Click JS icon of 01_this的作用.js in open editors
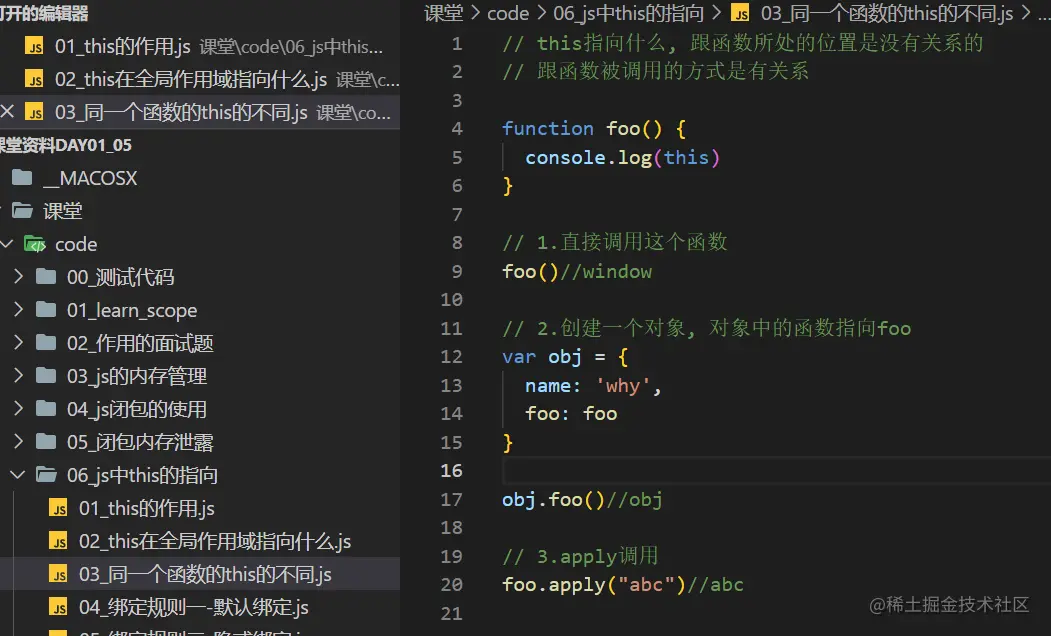 coord(34,46)
